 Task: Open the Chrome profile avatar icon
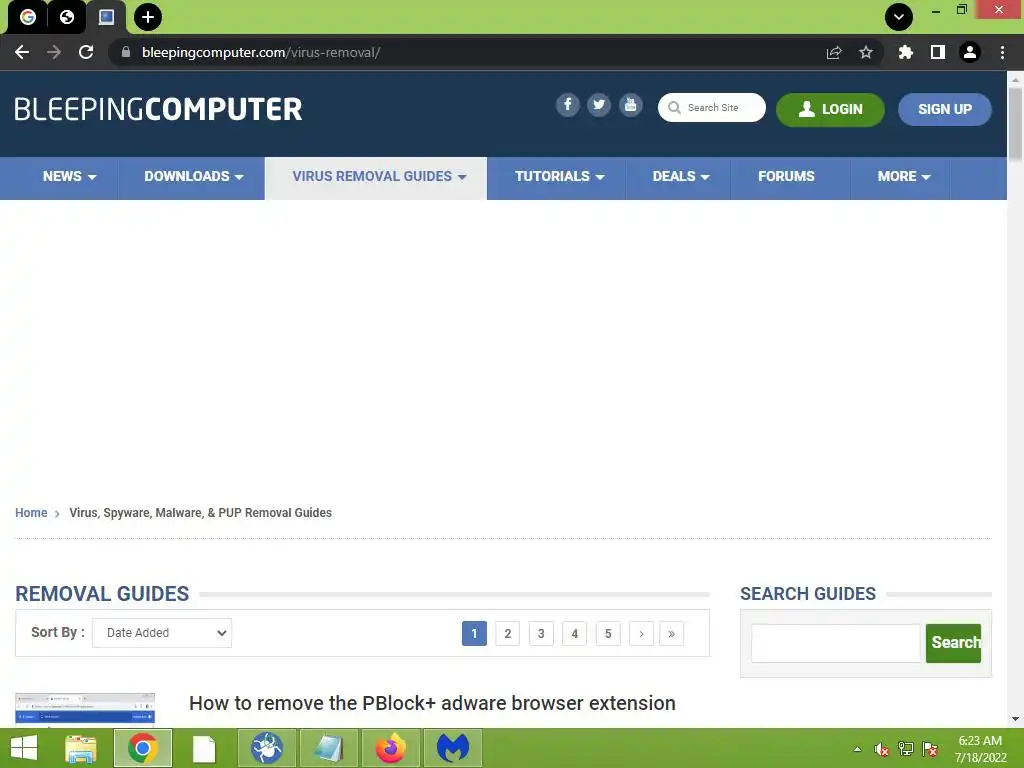970,52
